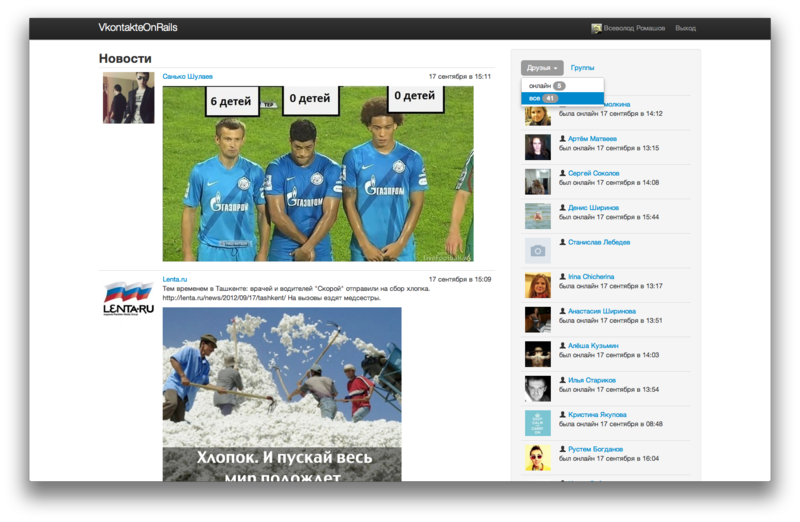This screenshot has width=800, height=522.
Task: Click the person icon beside Сергей Соколов
Action: (562, 173)
